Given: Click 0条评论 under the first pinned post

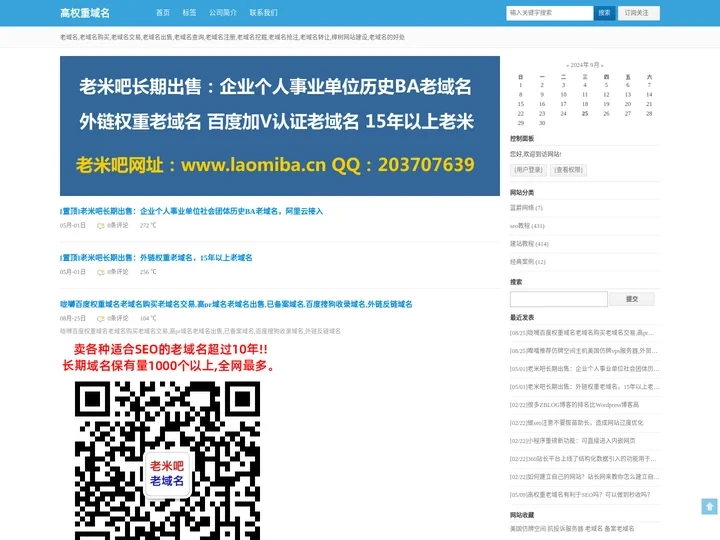Looking at the screenshot, I should (x=118, y=225).
